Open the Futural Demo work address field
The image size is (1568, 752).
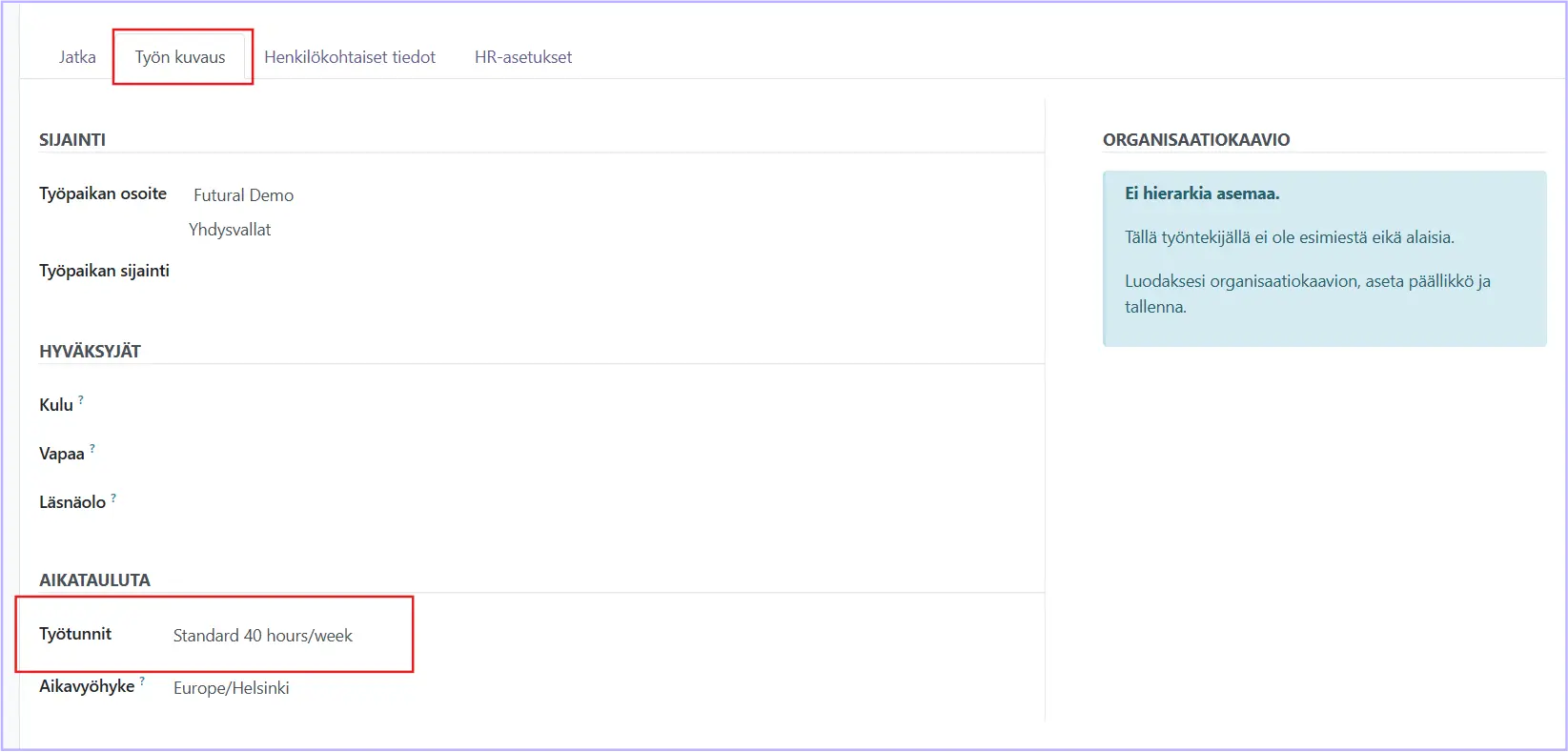[243, 195]
